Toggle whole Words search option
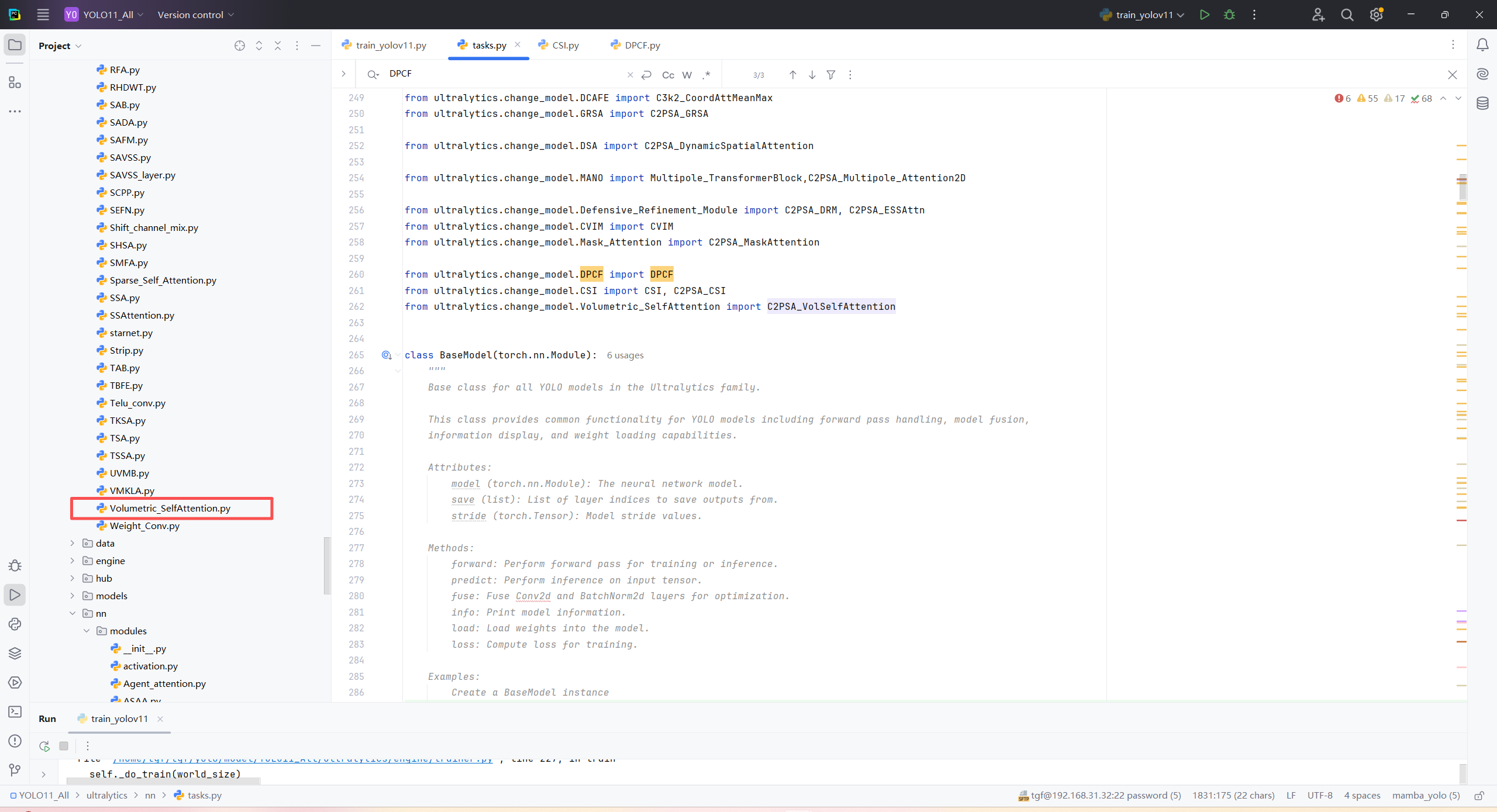 tap(687, 75)
